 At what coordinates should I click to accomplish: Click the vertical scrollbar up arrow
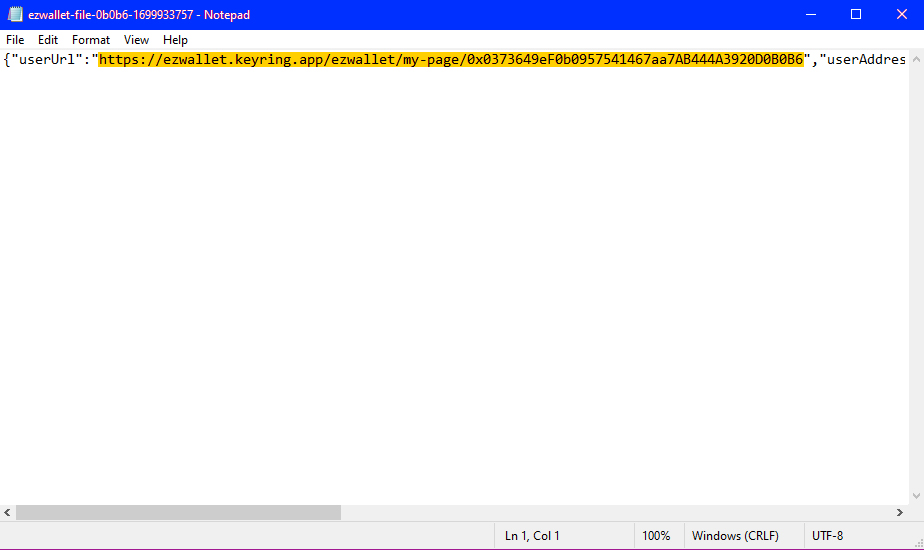pyautogui.click(x=915, y=58)
